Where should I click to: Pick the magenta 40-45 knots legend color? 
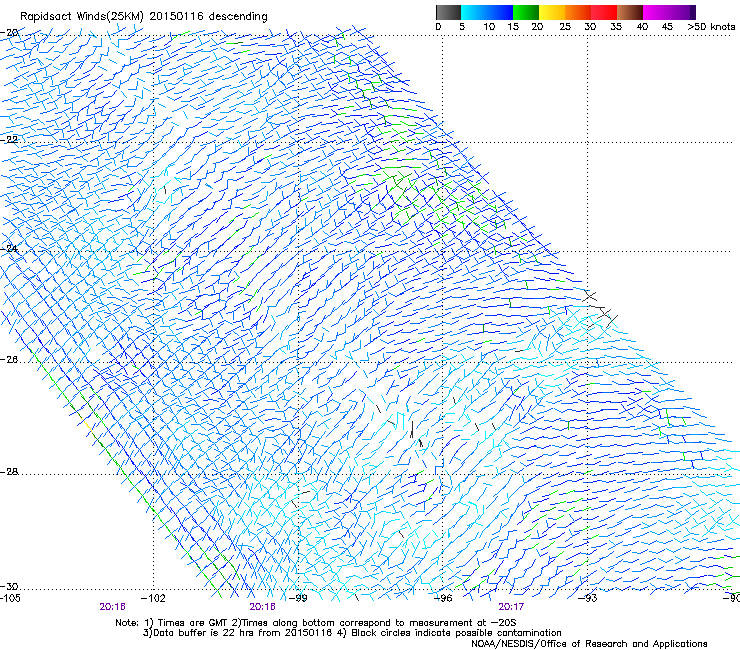tap(656, 12)
